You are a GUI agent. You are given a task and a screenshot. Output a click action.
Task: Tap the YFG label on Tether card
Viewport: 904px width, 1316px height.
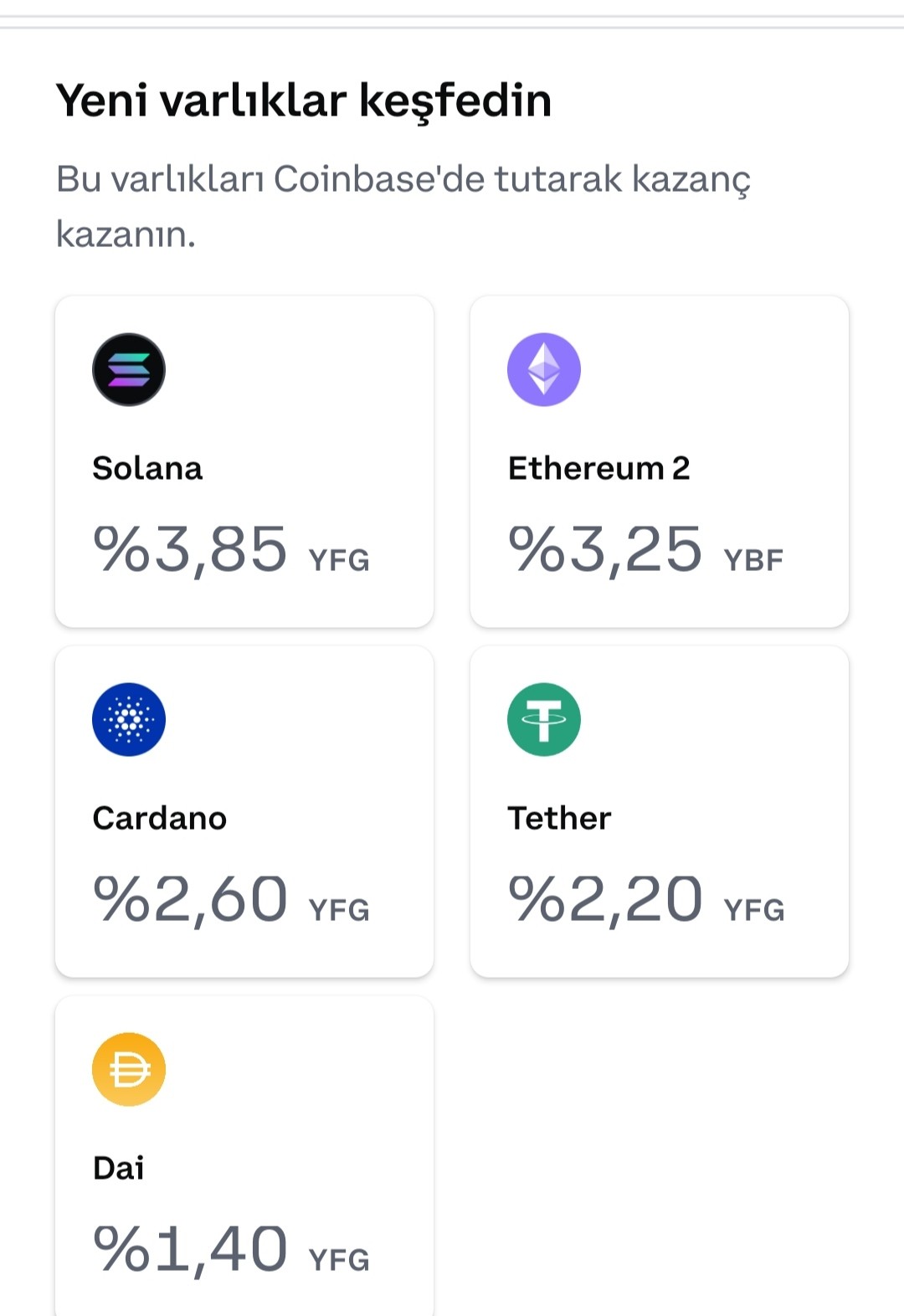(755, 910)
